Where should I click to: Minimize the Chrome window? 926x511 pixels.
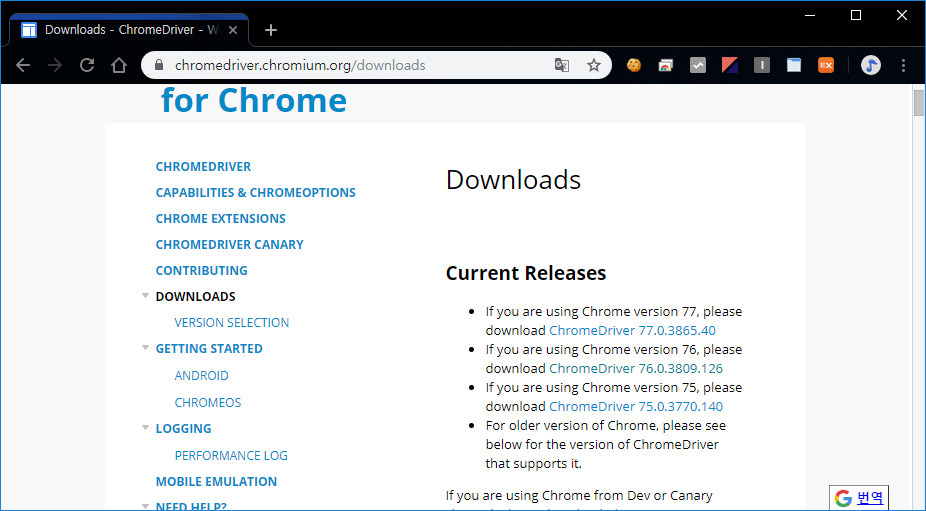pos(810,15)
